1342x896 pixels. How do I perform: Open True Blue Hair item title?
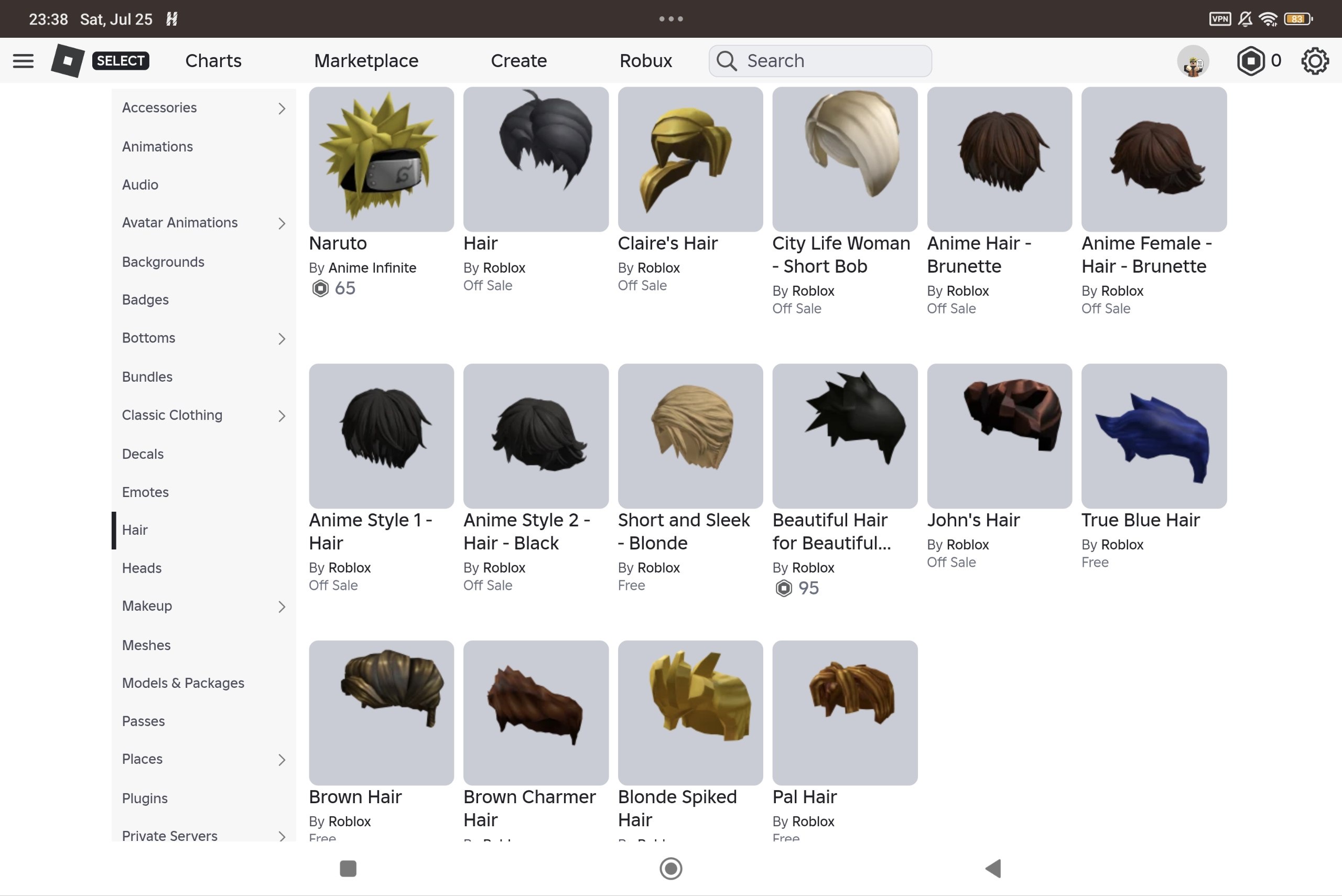[x=1140, y=520]
